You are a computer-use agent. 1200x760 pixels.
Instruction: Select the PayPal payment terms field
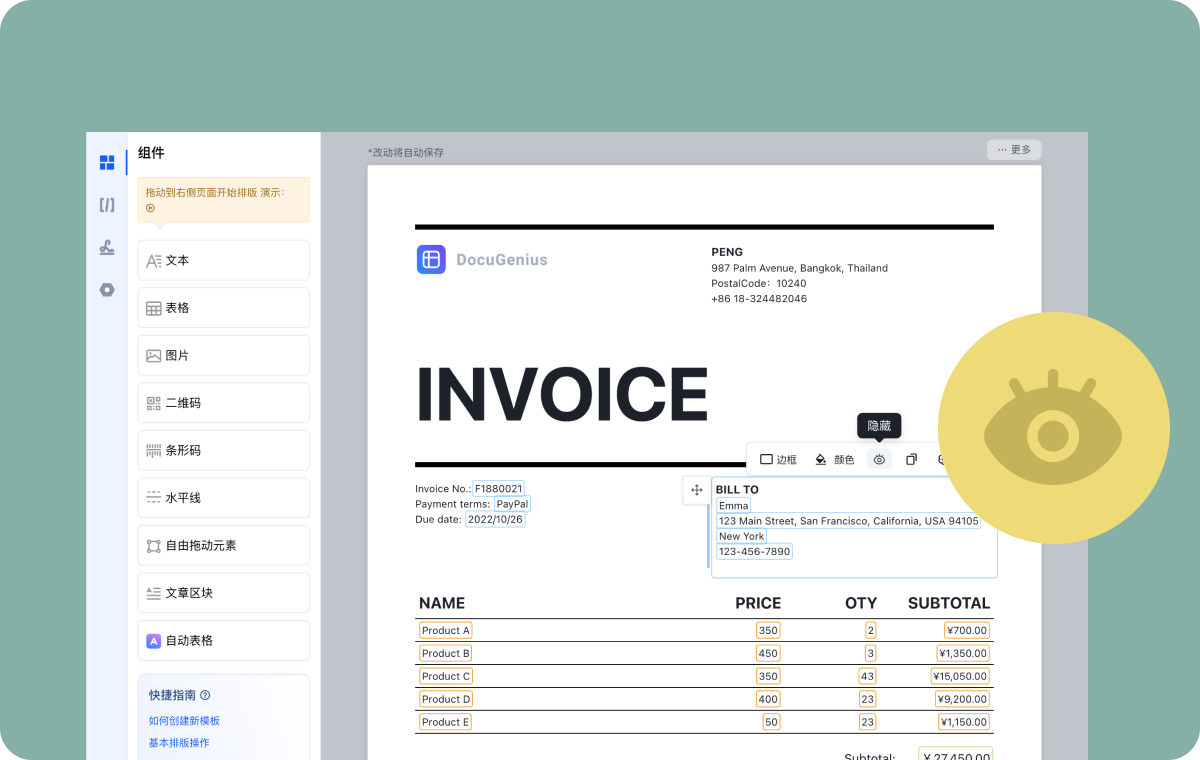512,504
